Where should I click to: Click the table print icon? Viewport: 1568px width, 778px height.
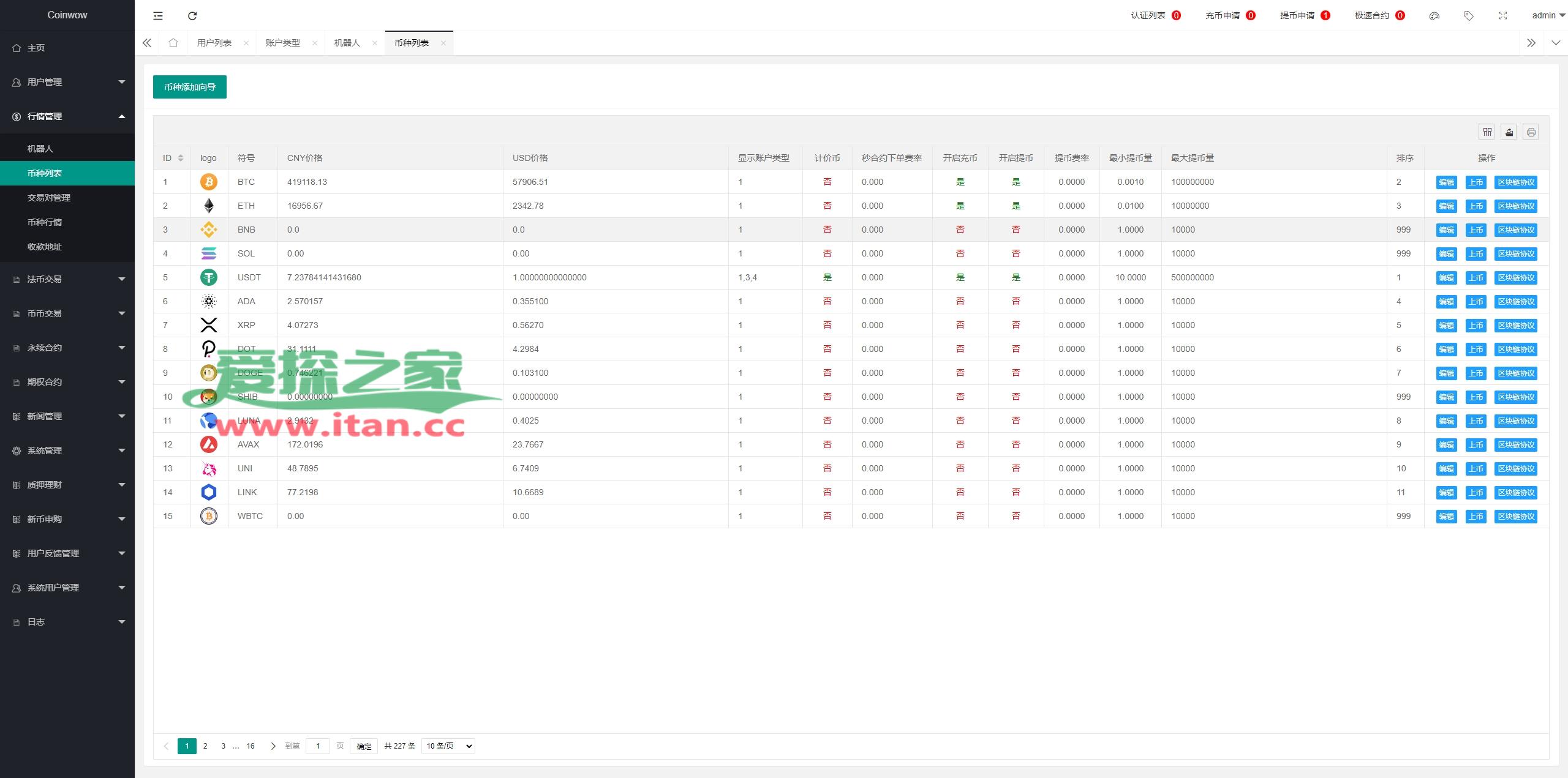tap(1531, 132)
